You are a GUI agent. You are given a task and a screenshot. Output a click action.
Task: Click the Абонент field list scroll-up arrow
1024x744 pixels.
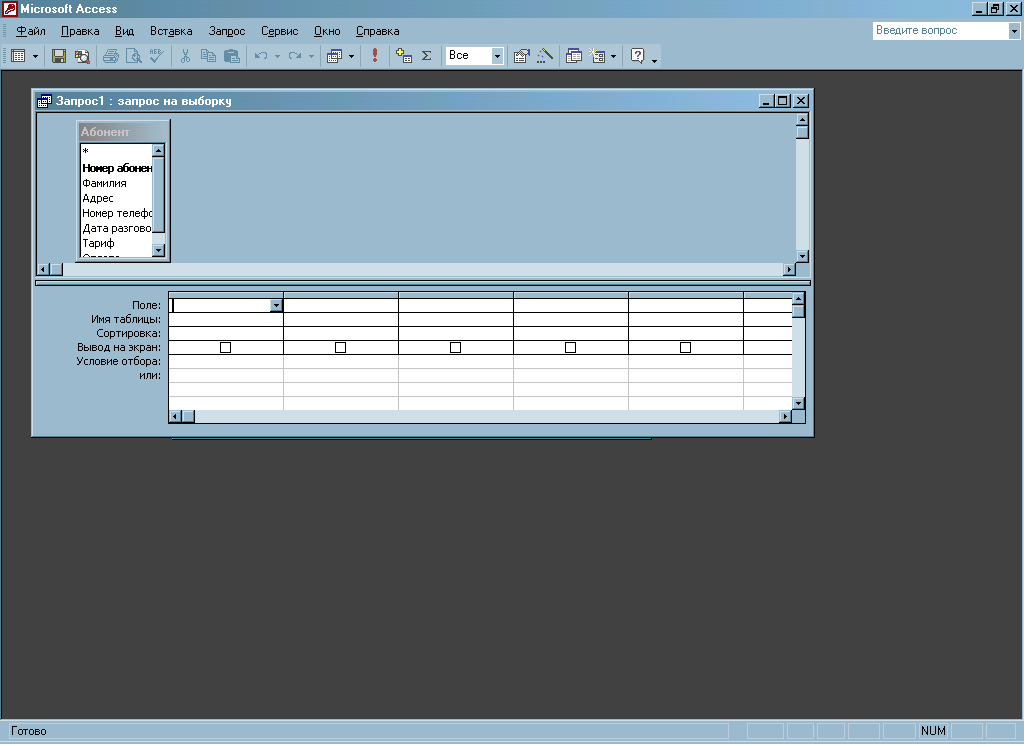coord(158,151)
